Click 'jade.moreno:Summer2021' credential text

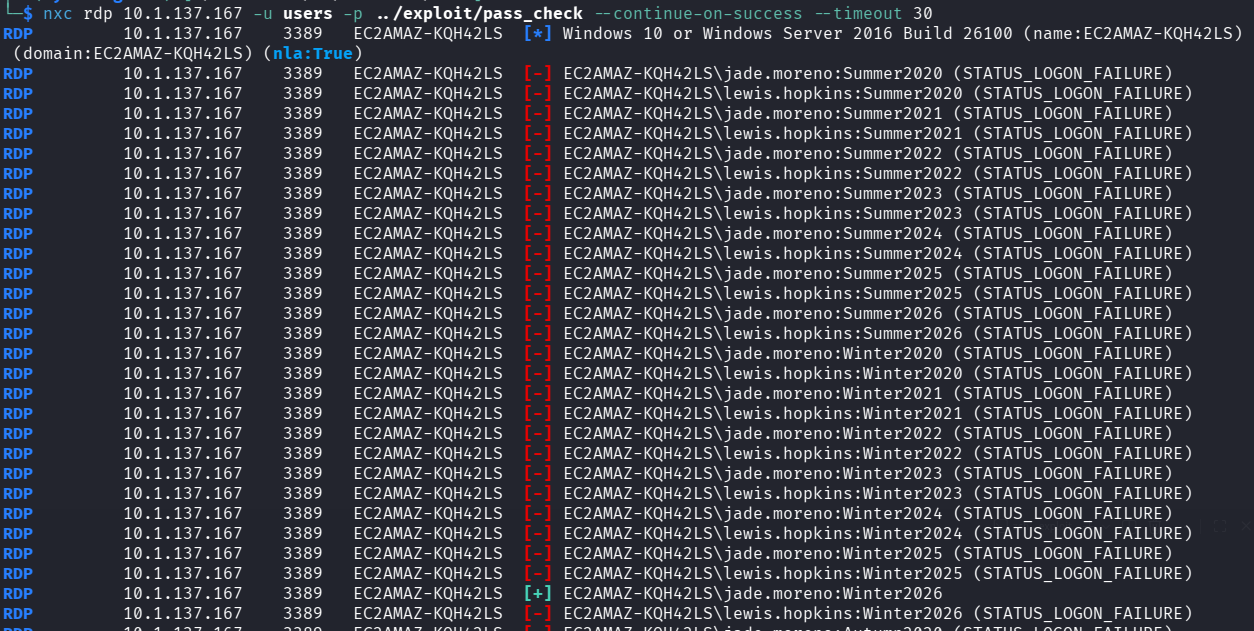833,114
